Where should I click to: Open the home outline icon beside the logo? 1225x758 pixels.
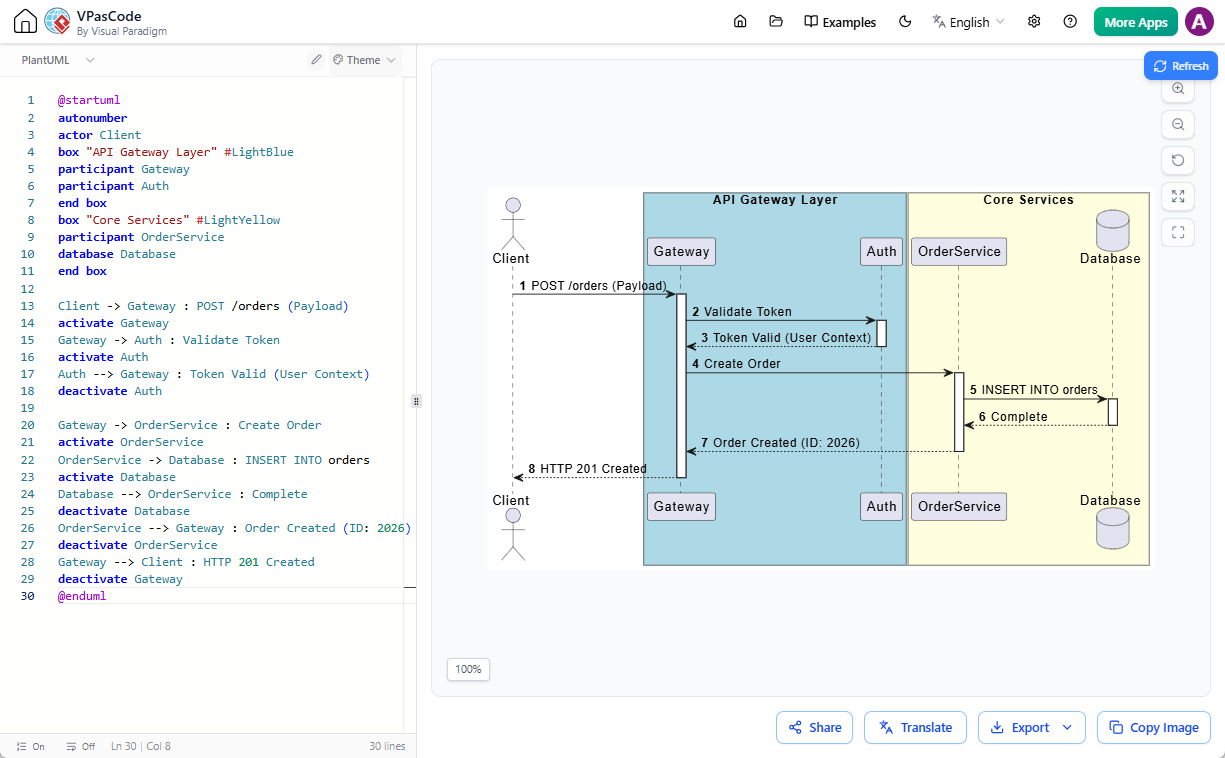click(25, 22)
